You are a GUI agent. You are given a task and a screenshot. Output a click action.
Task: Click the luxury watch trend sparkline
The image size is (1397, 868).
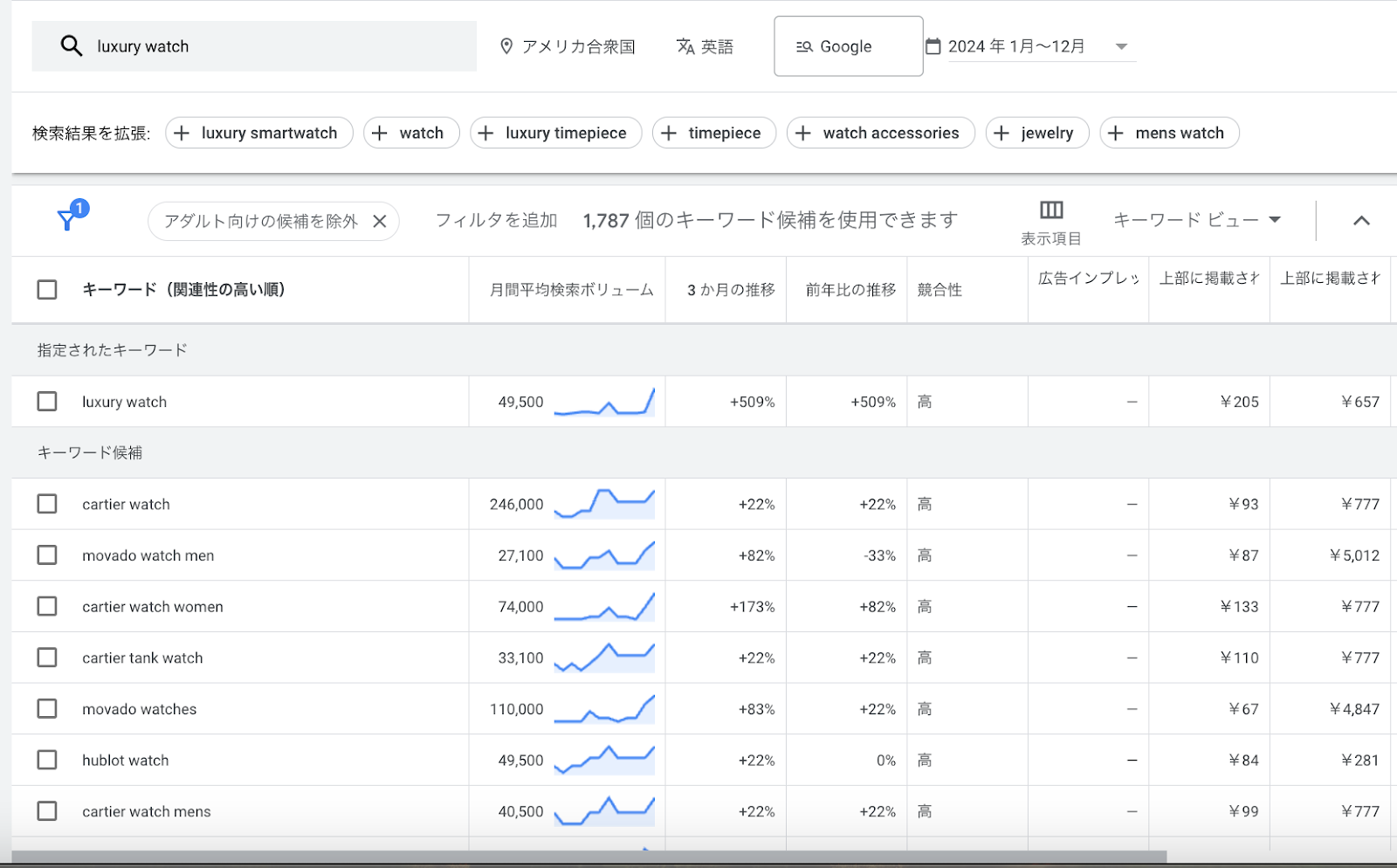[604, 402]
